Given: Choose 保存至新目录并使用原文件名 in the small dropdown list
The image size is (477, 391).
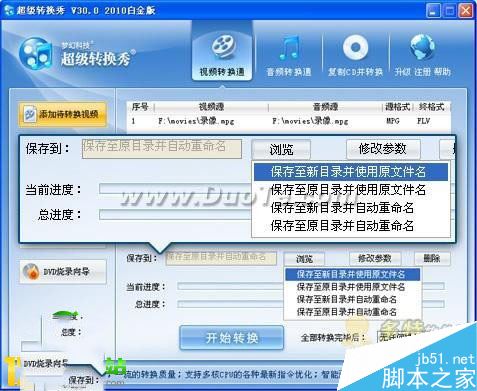Looking at the screenshot, I should click(353, 274).
